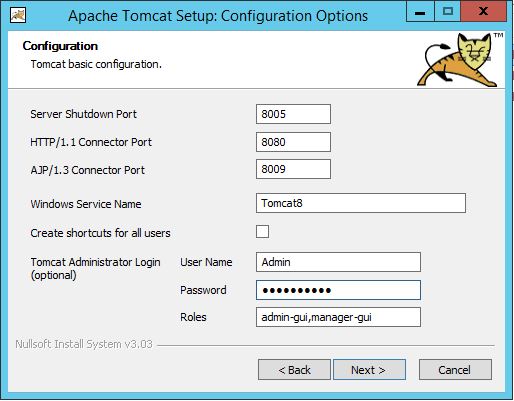Enable Create shortcuts for all users checkbox

coord(262,232)
